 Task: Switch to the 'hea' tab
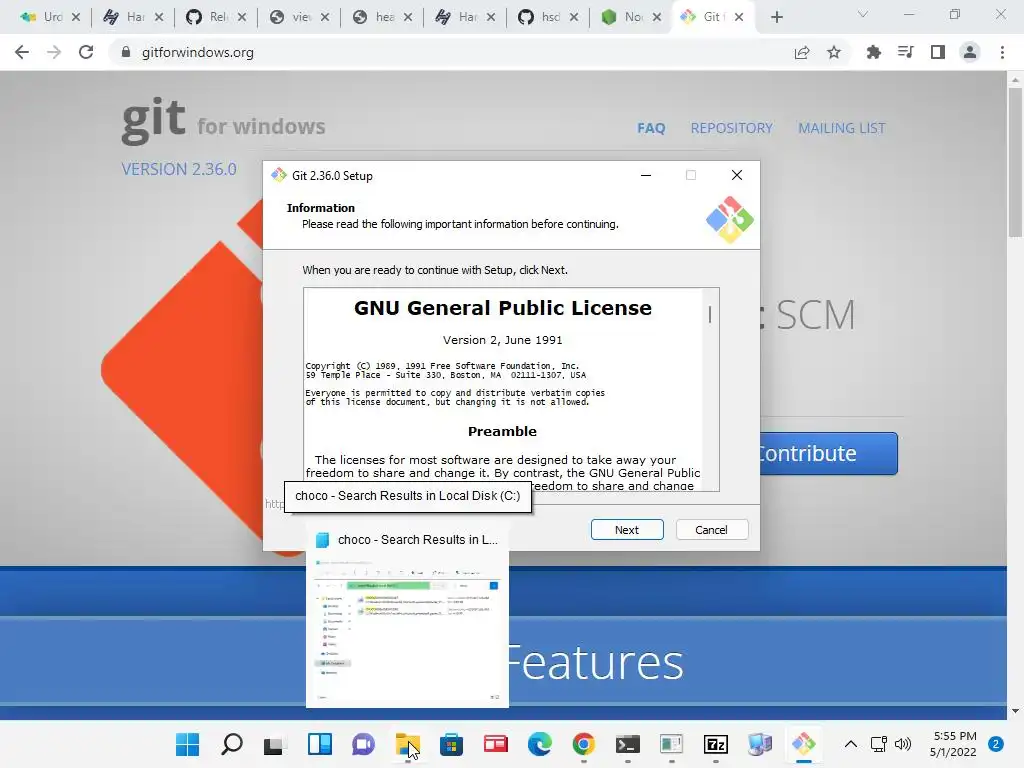pos(382,17)
